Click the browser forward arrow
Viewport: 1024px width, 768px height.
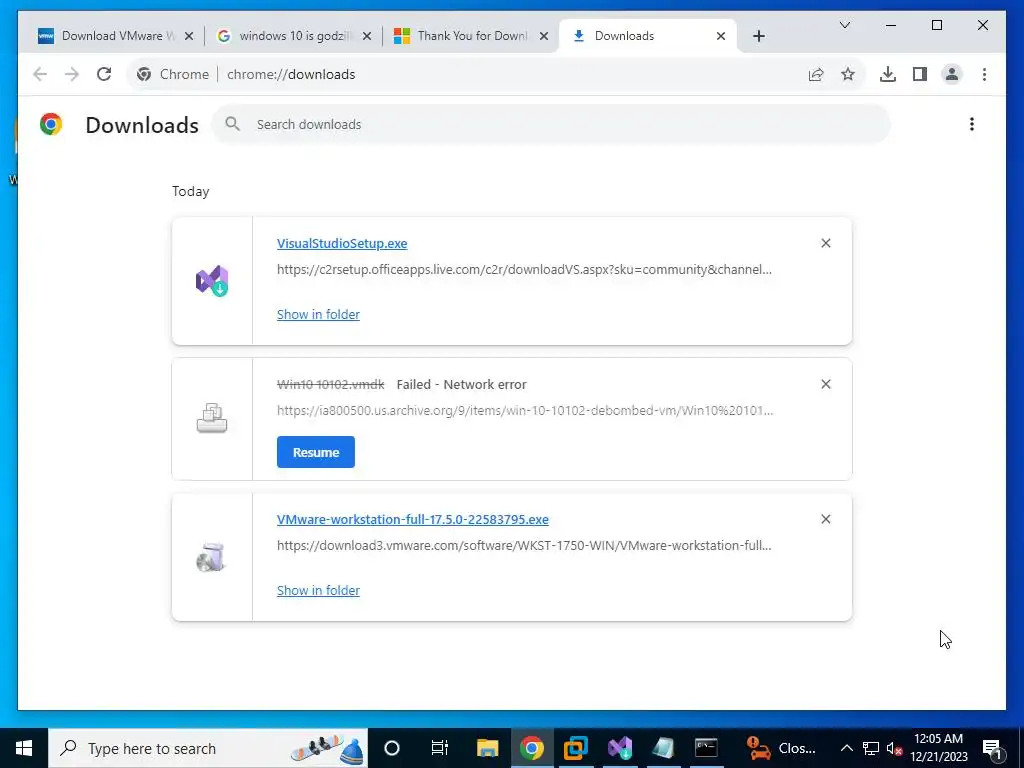[72, 74]
